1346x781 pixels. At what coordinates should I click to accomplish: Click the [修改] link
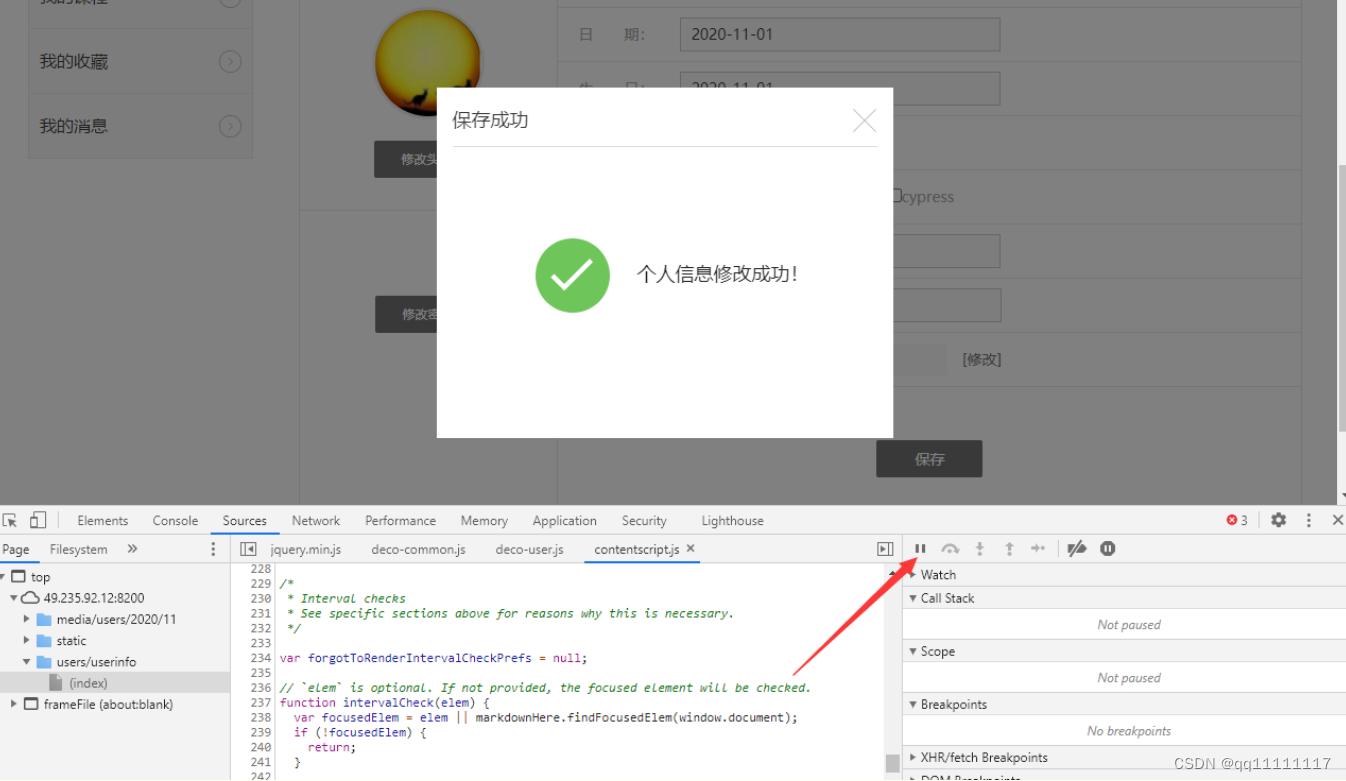[981, 359]
